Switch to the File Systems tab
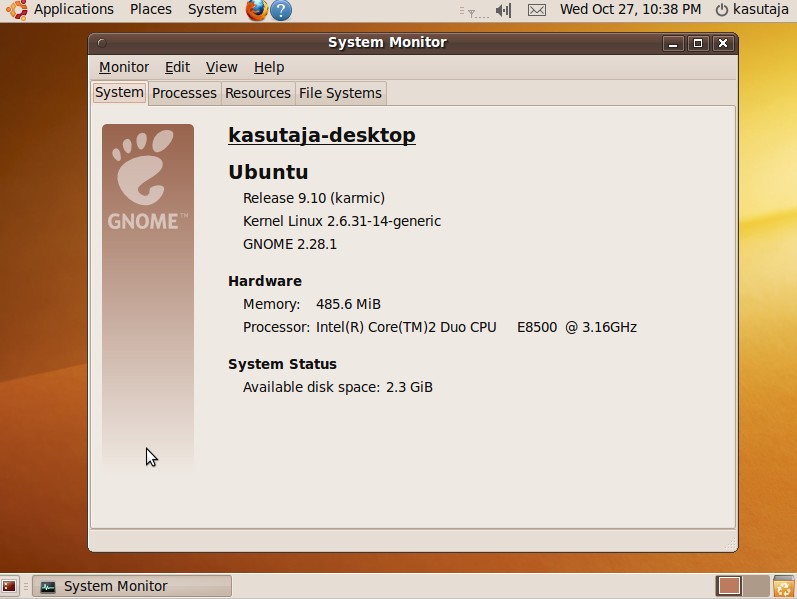 pyautogui.click(x=341, y=94)
